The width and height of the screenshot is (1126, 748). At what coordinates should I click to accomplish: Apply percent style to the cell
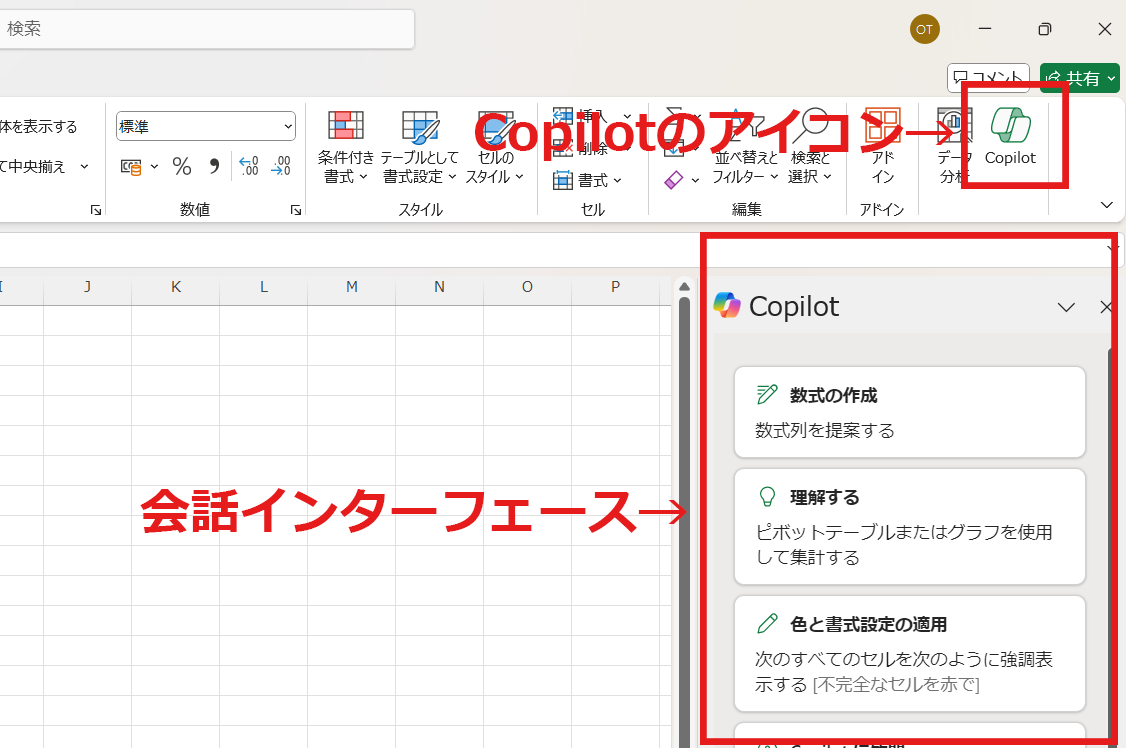click(182, 167)
